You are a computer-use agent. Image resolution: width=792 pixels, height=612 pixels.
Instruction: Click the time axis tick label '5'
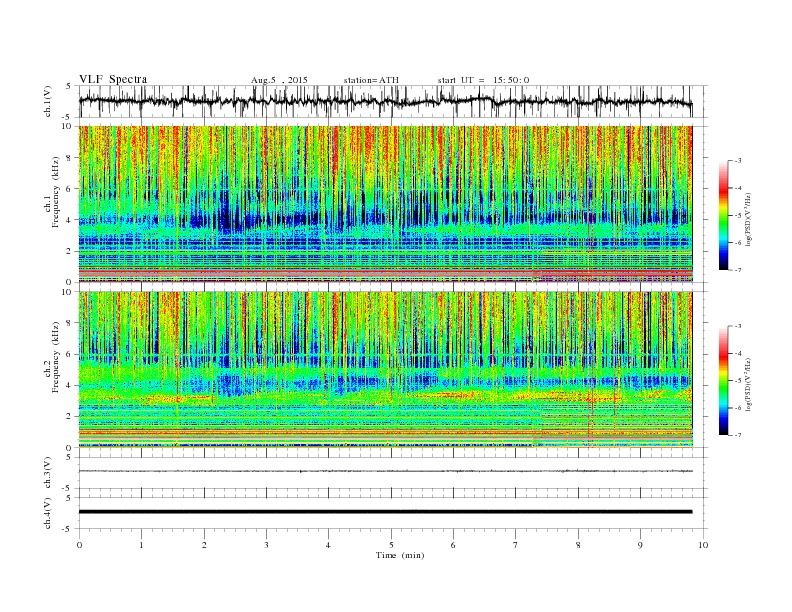point(391,545)
